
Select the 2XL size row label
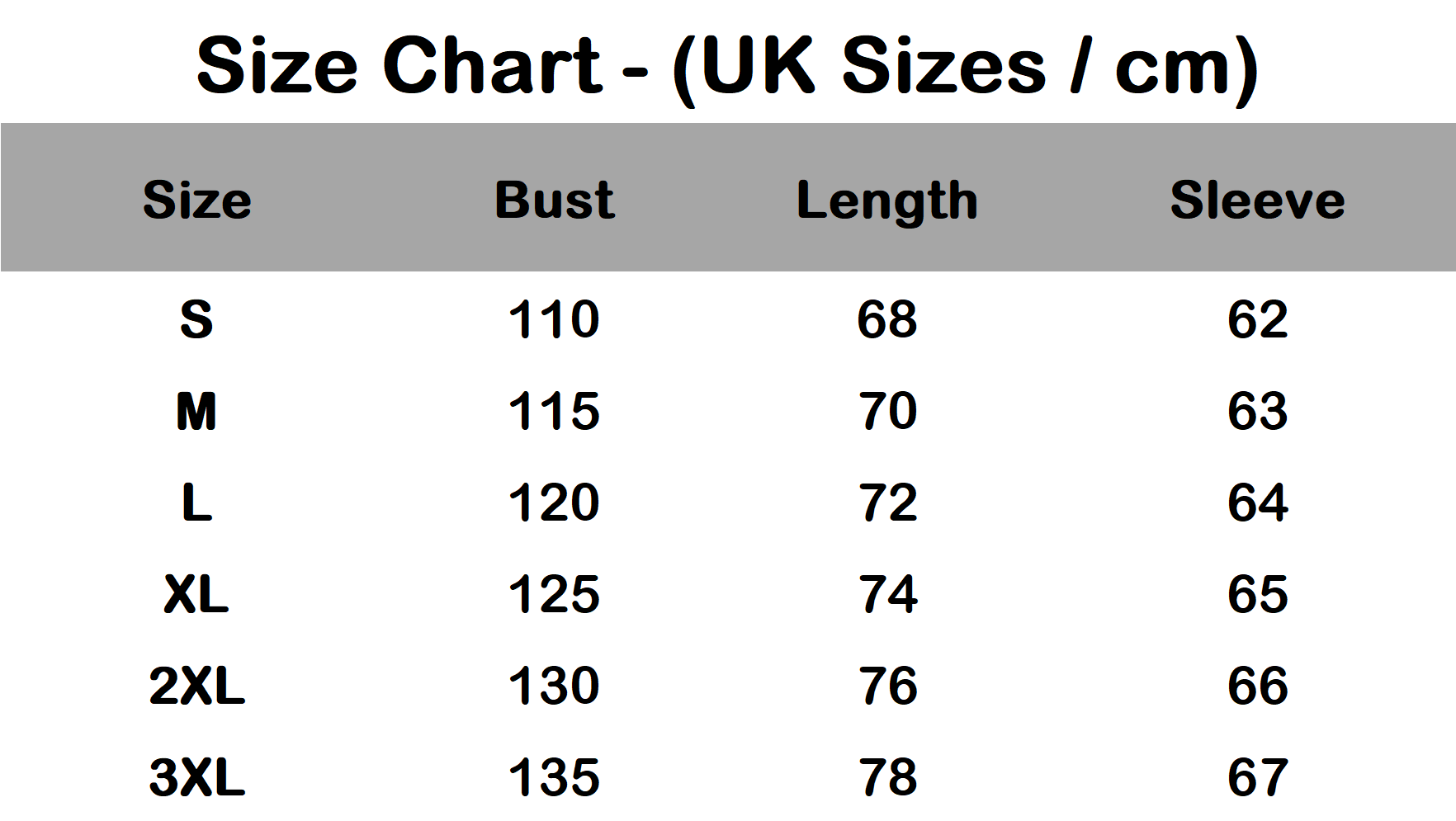(x=197, y=686)
